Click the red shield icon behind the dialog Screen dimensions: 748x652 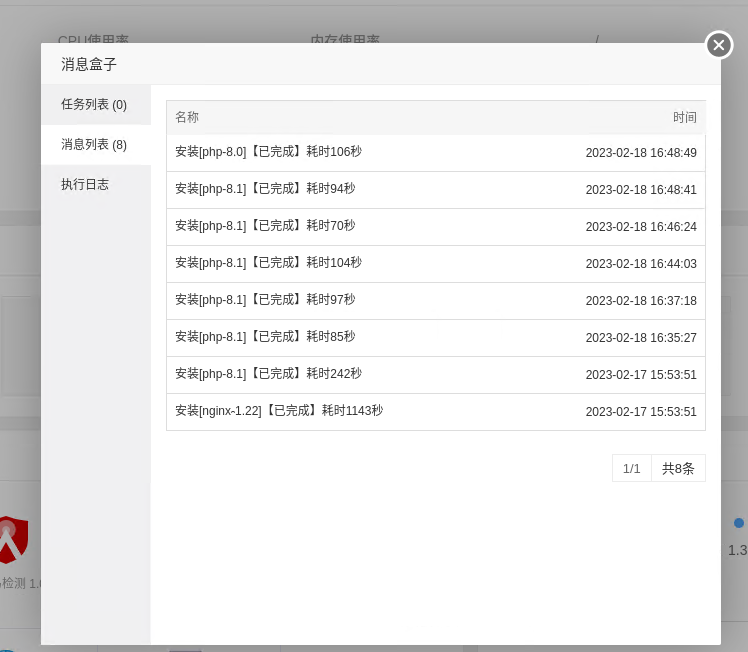(x=14, y=539)
